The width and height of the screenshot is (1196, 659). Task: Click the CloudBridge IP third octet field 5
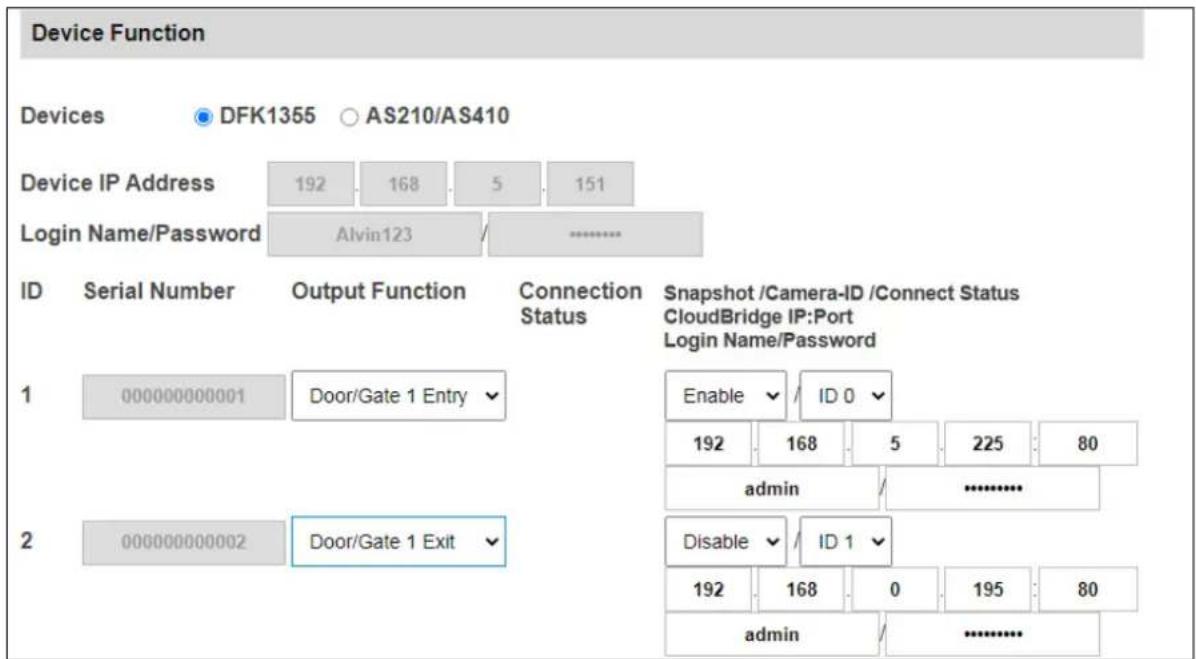(x=895, y=443)
